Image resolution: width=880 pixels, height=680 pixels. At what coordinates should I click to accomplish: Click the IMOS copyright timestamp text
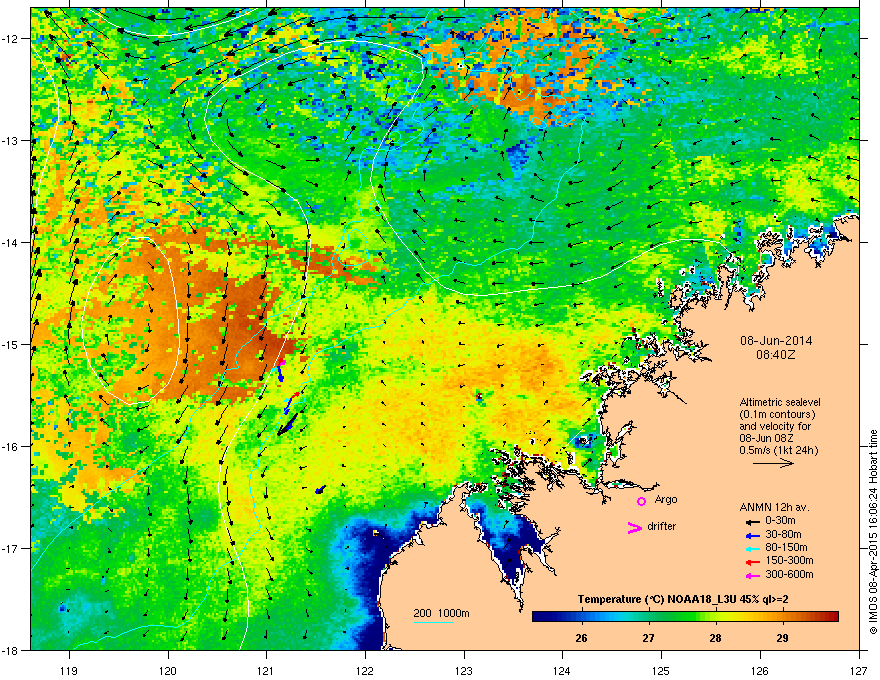pos(873,532)
